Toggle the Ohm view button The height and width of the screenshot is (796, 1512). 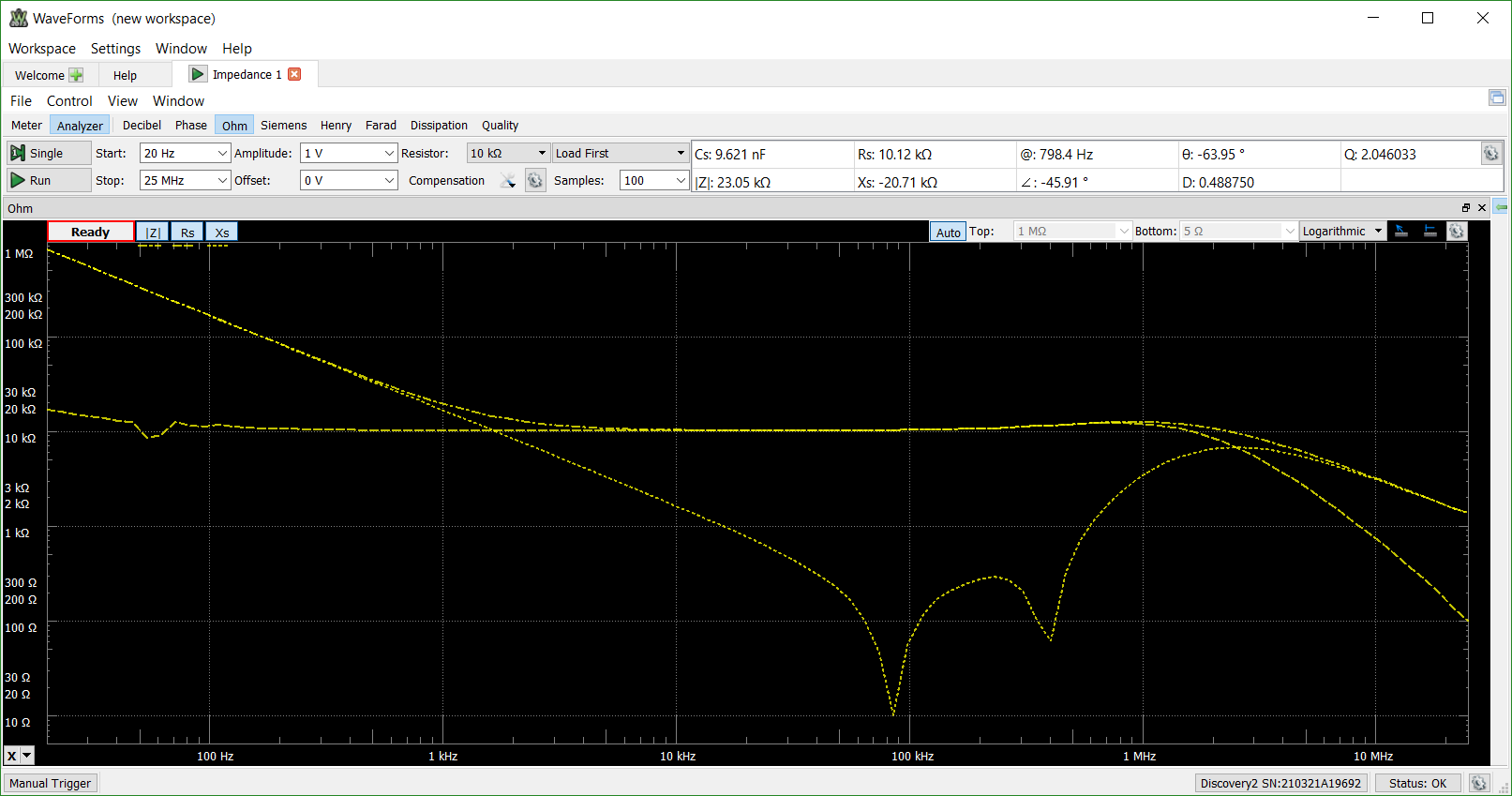point(234,125)
